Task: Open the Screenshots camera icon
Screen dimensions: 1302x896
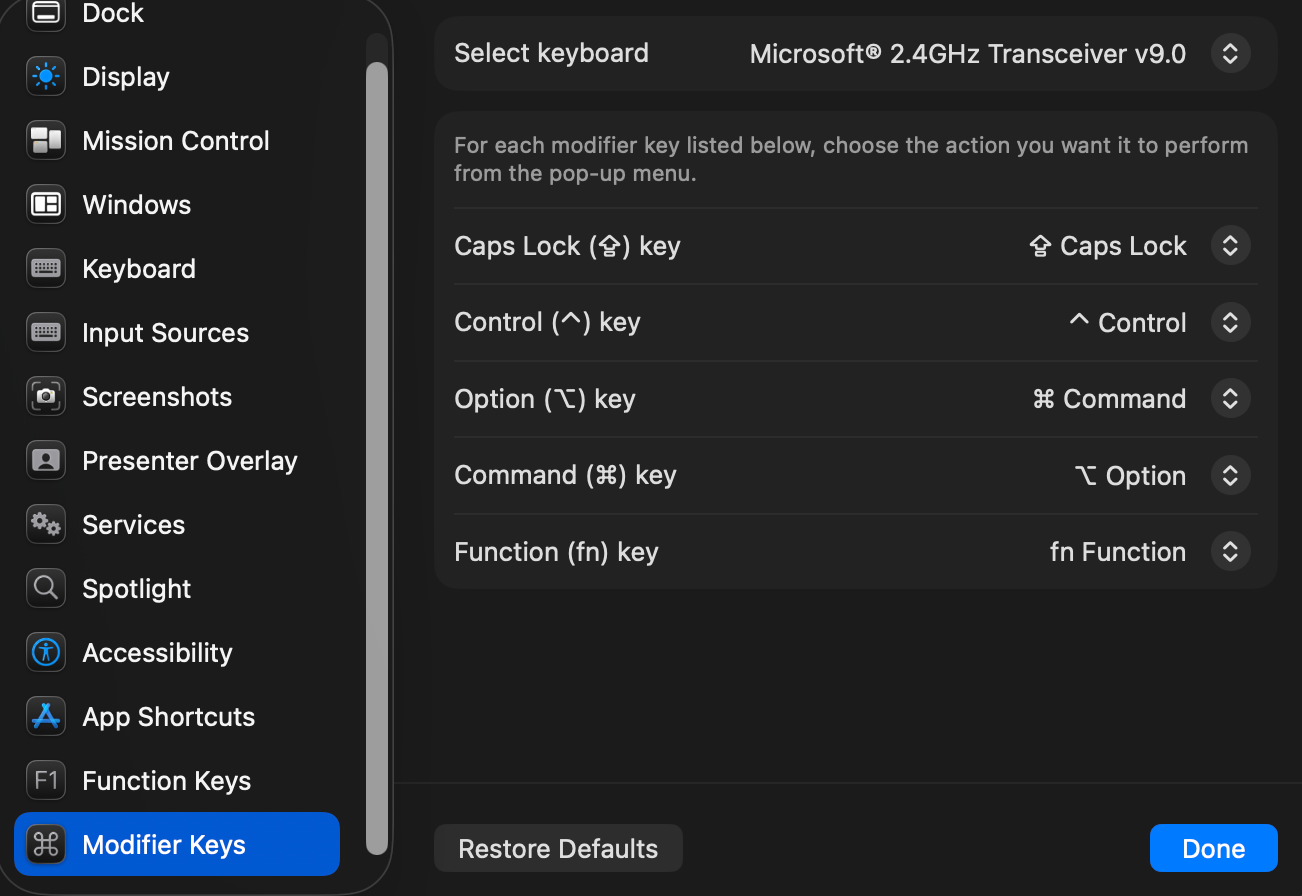Action: 46,397
